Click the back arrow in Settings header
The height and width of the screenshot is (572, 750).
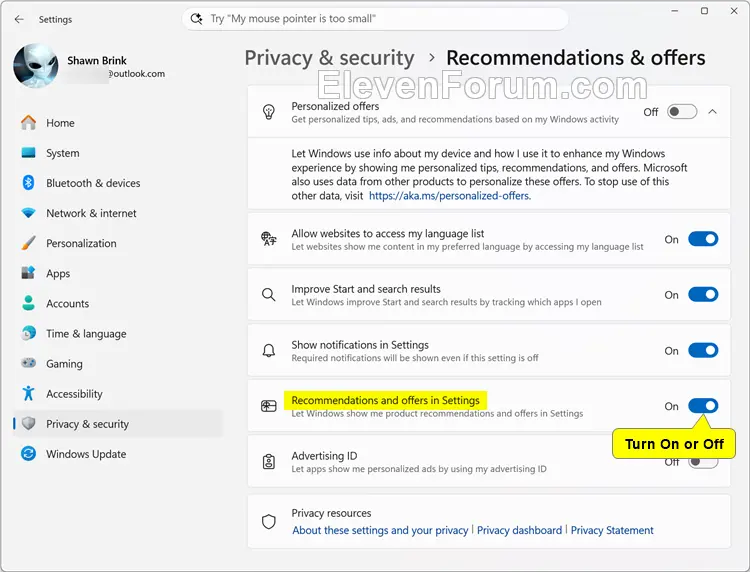19,19
